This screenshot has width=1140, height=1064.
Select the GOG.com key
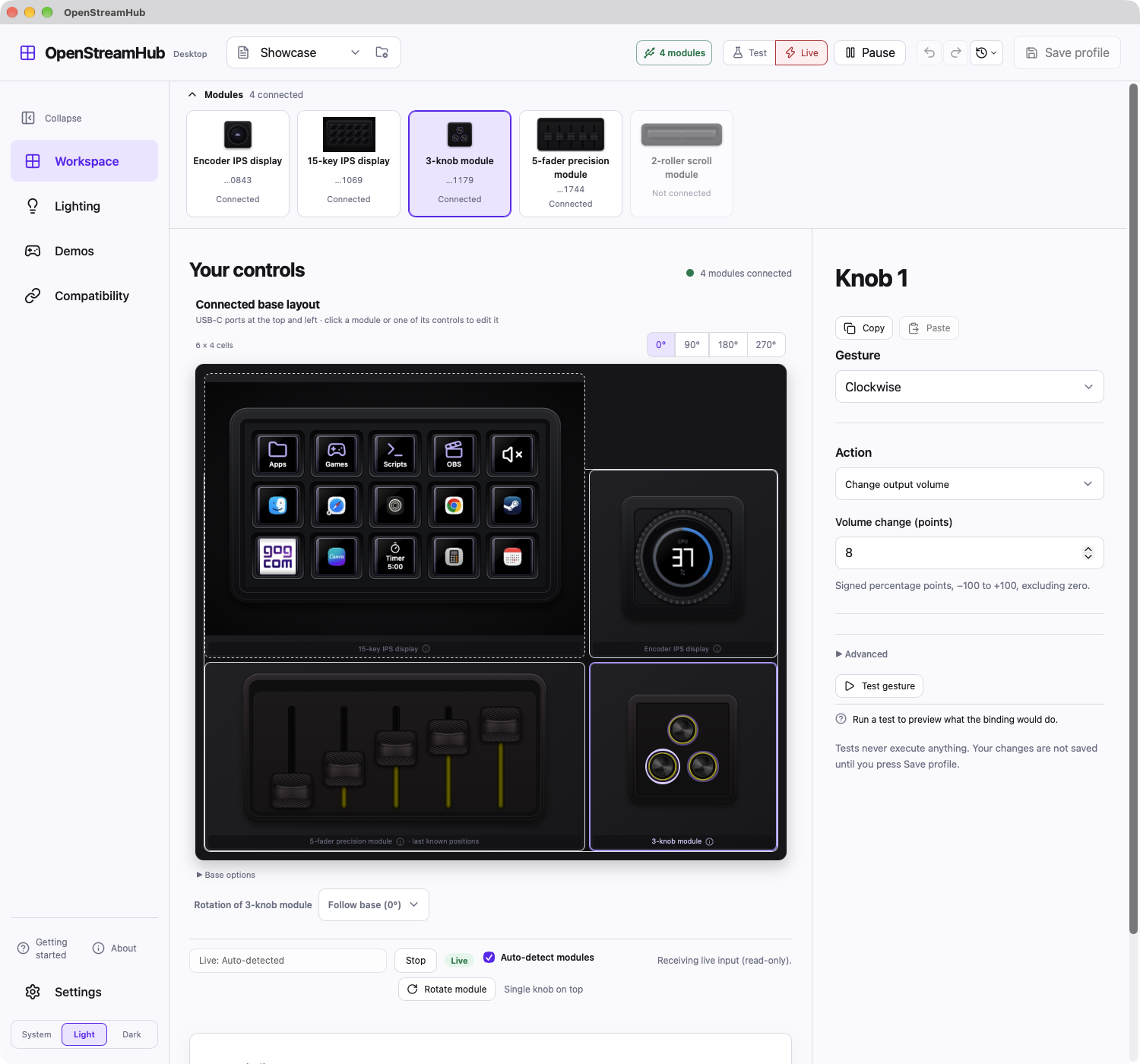277,557
